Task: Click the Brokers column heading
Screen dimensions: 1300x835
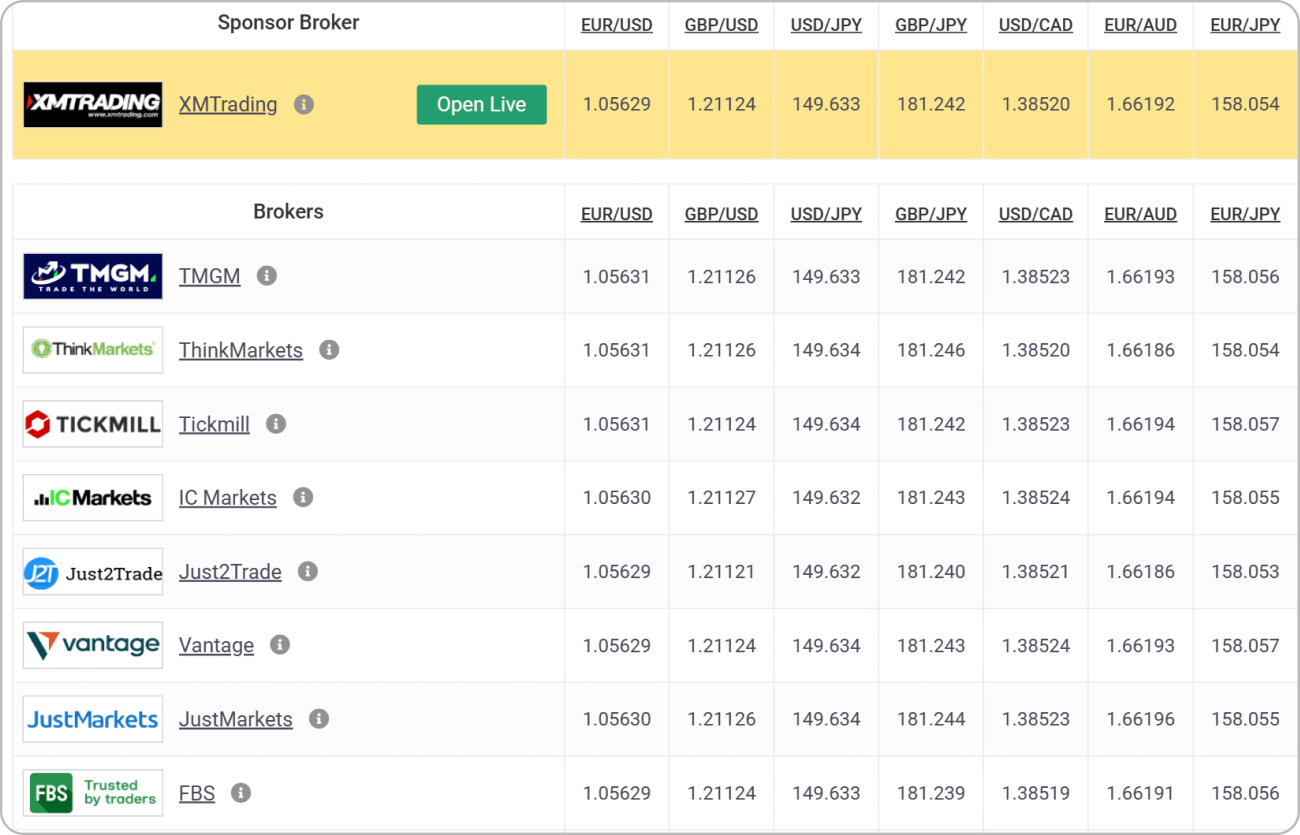Action: pyautogui.click(x=288, y=212)
